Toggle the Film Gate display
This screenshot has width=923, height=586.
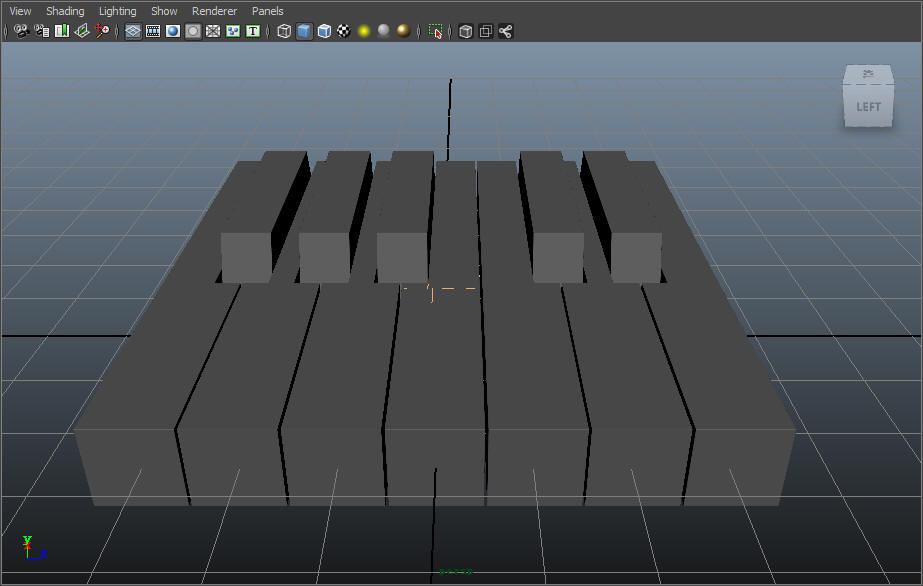(x=153, y=31)
